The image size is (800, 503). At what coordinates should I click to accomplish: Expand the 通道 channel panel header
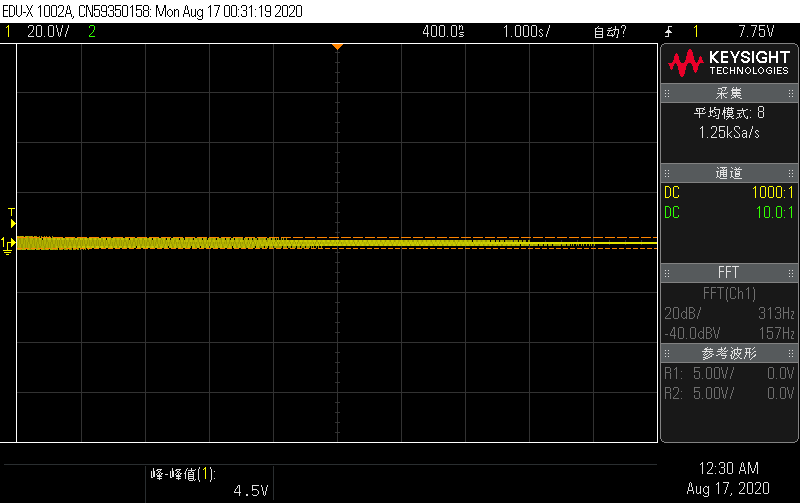coord(729,173)
